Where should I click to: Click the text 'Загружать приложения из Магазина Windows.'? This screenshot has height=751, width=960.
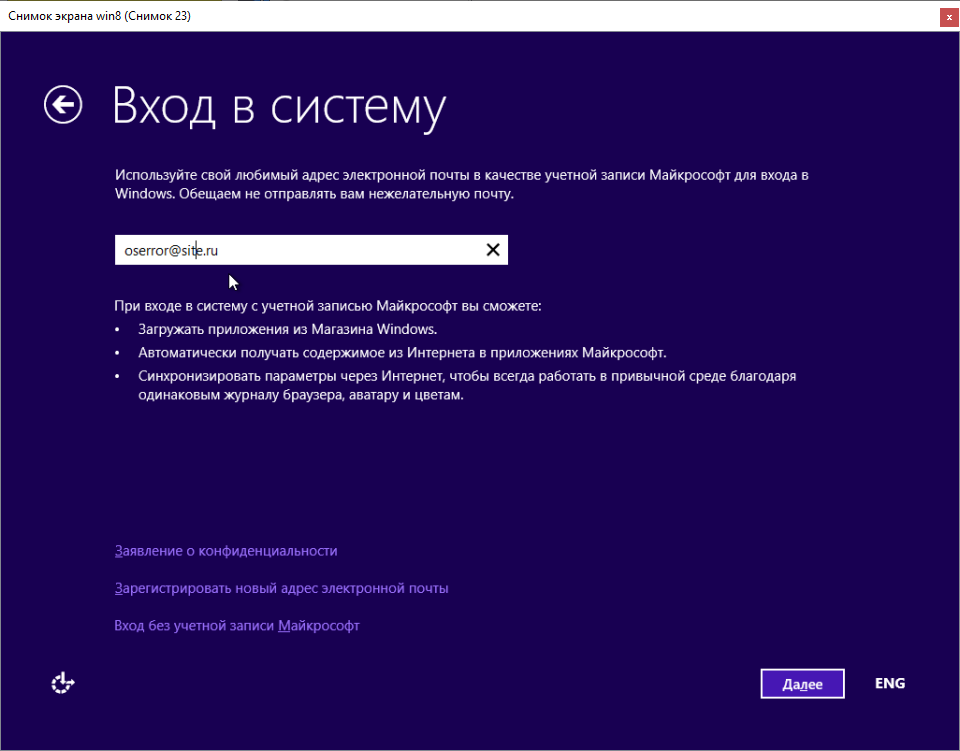(x=288, y=329)
